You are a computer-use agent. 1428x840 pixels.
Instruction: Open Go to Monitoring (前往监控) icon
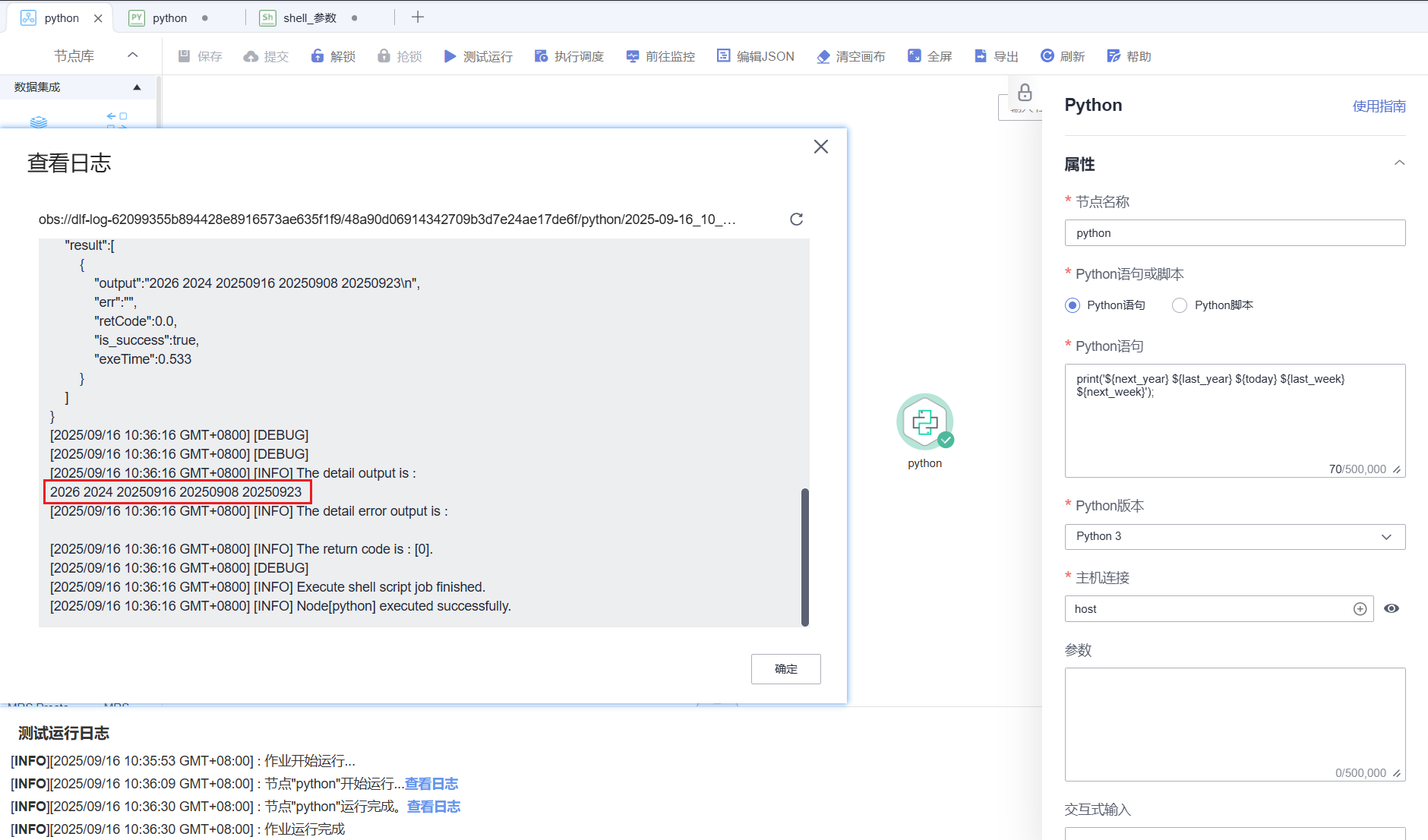coord(633,56)
